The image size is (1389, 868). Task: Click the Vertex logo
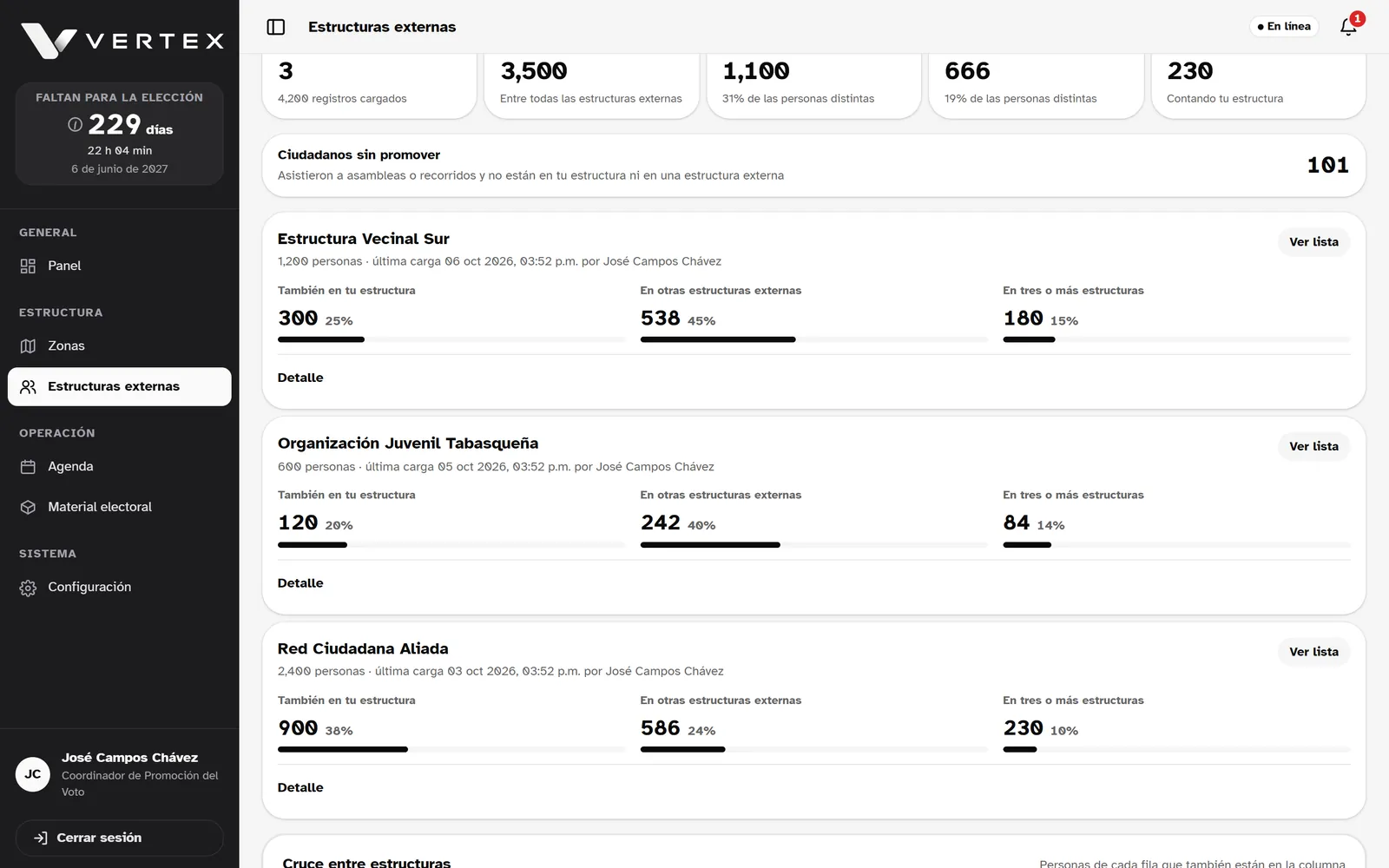122,41
